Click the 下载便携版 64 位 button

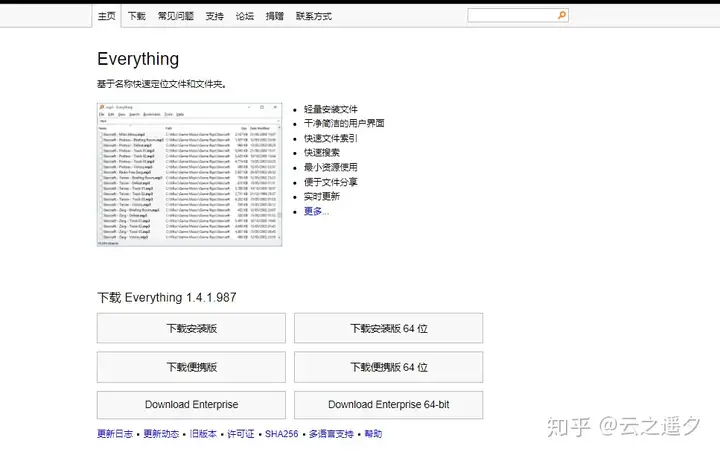(x=388, y=367)
